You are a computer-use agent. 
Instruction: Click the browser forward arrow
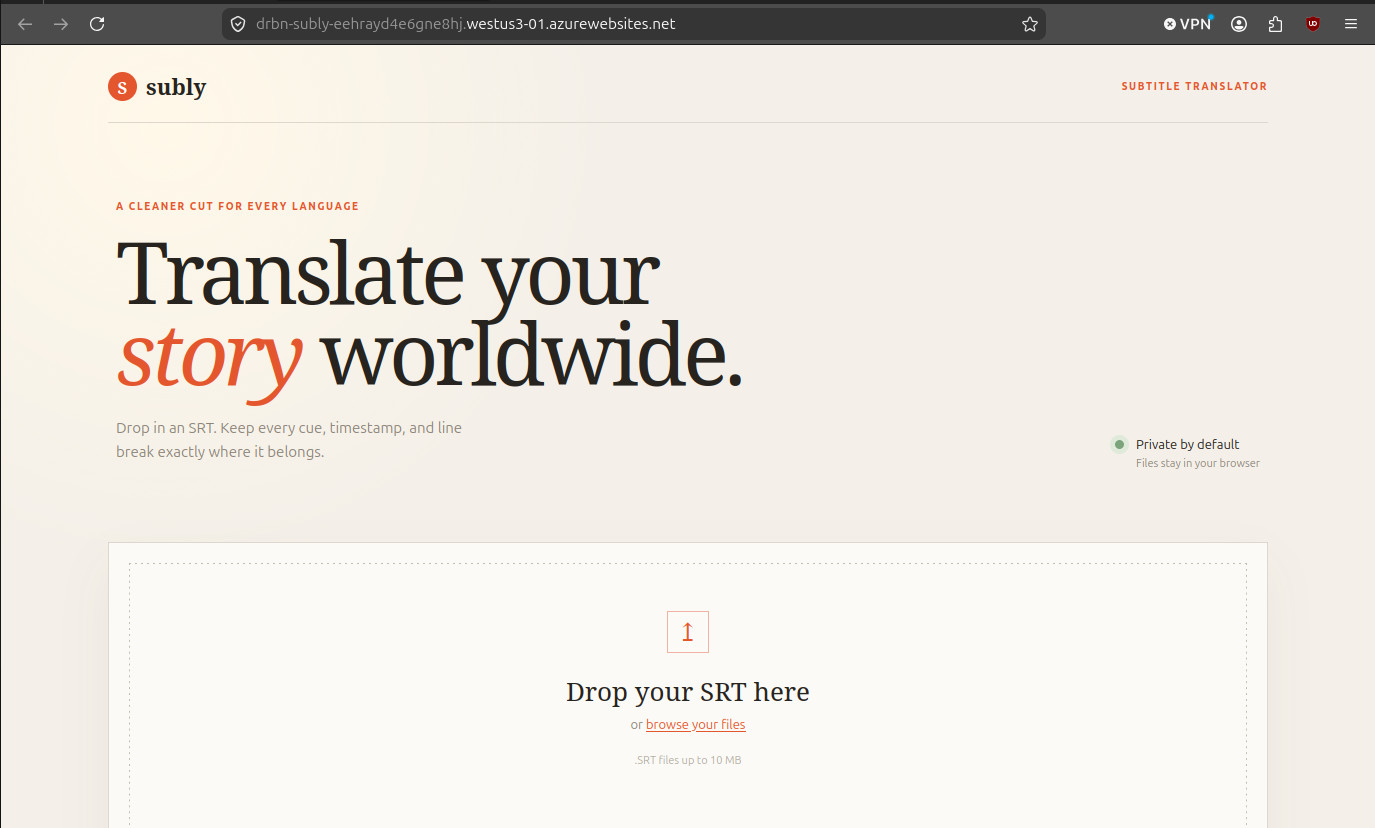click(61, 24)
